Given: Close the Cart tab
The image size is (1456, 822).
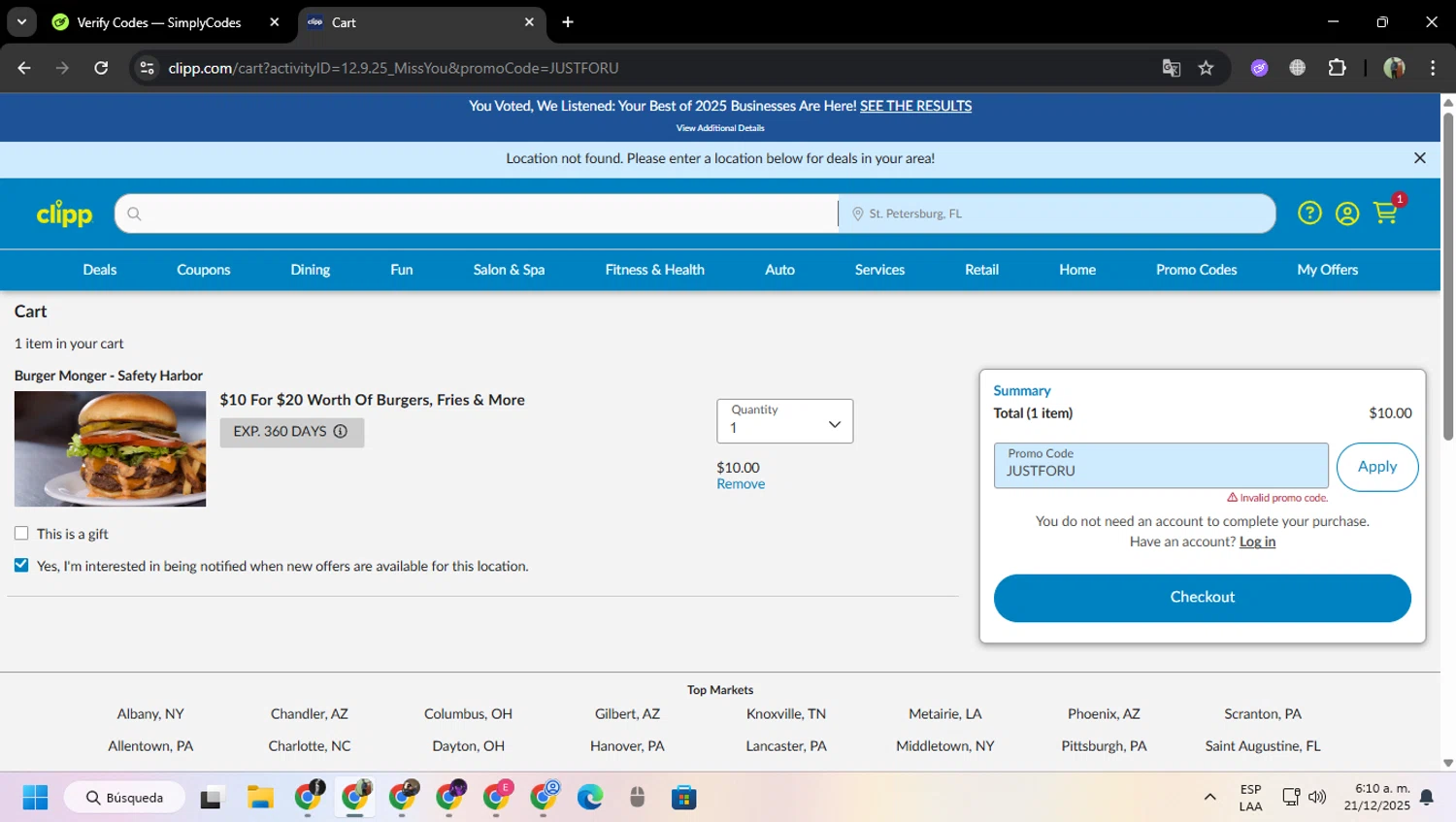Looking at the screenshot, I should click(x=529, y=22).
